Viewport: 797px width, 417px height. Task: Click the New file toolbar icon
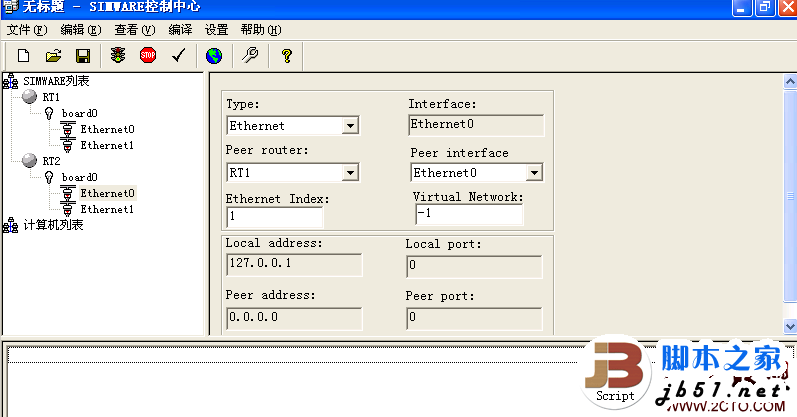coord(23,56)
